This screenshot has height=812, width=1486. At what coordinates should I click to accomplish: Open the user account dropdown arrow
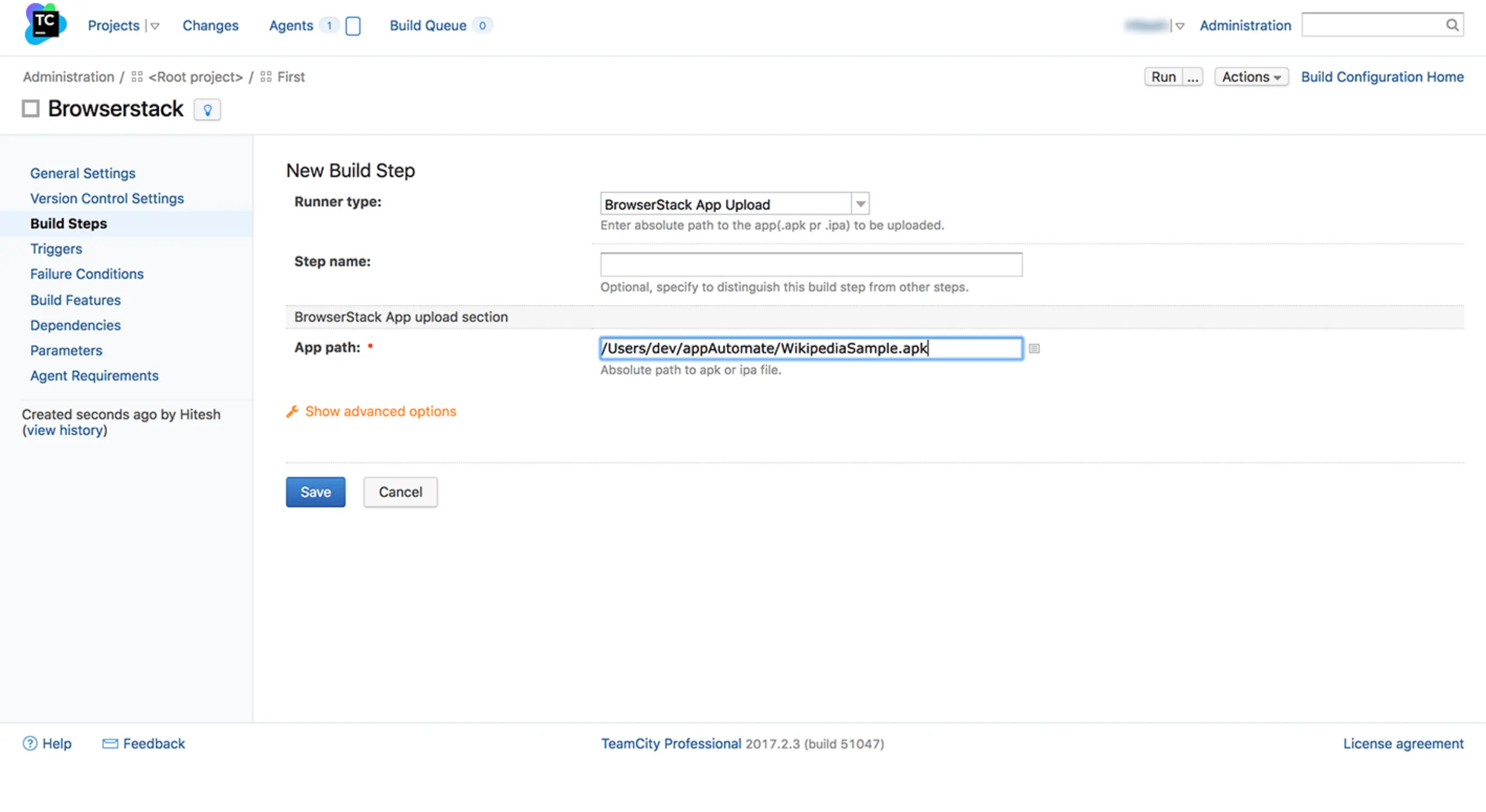(1180, 26)
